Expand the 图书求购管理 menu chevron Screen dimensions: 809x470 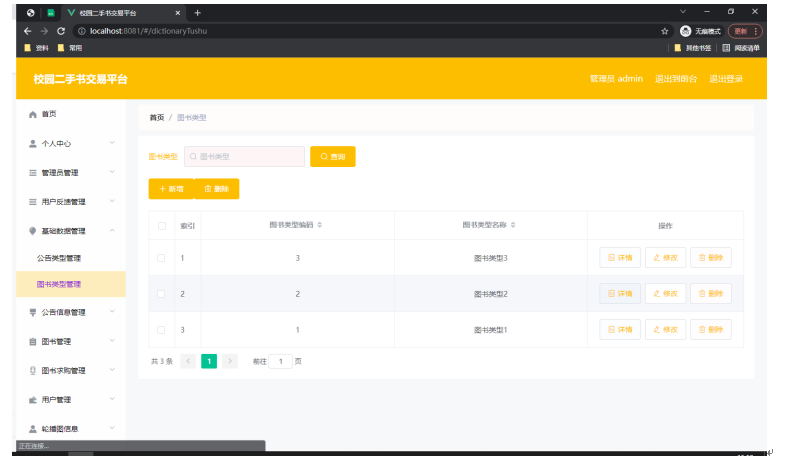[x=112, y=370]
